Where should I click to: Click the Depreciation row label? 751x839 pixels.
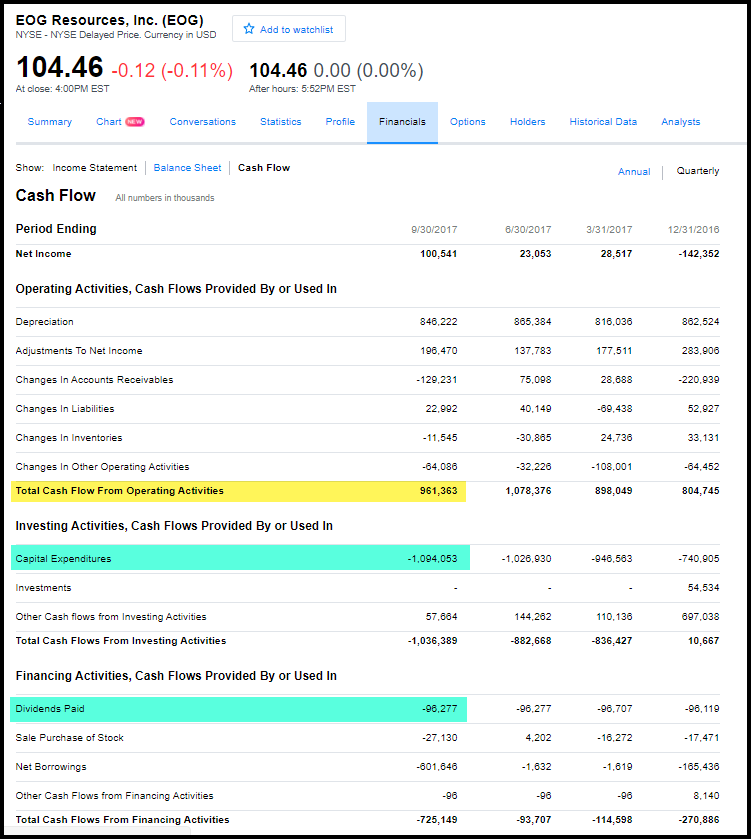[44, 322]
